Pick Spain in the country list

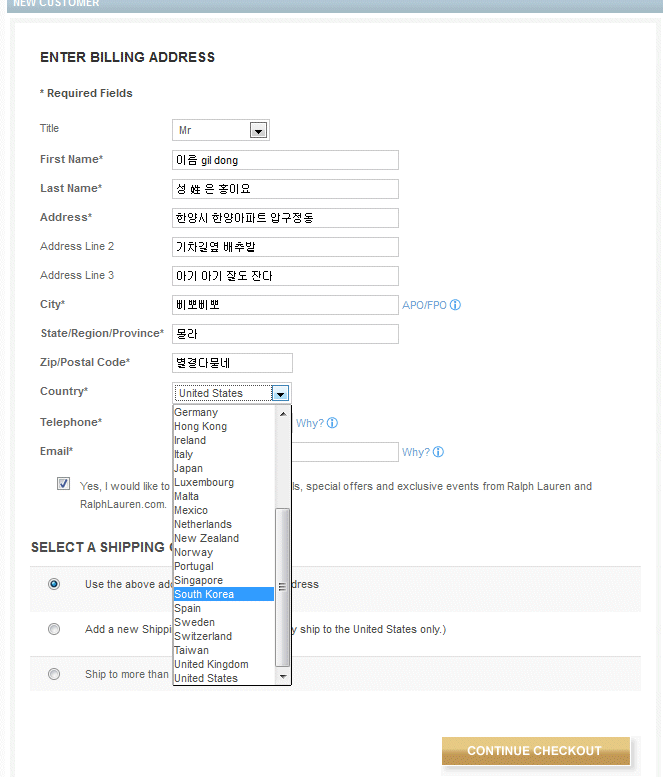223,608
